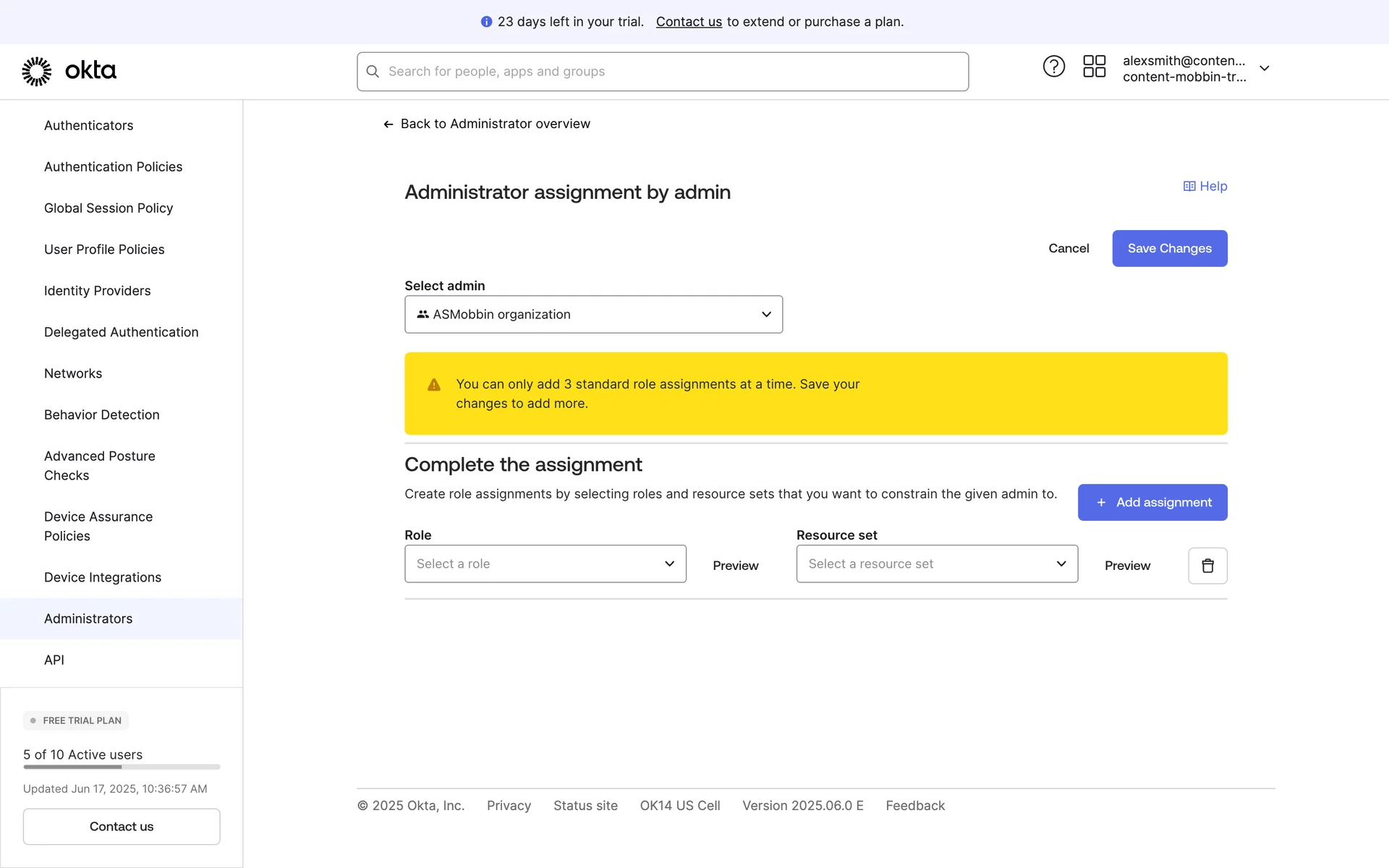The height and width of the screenshot is (868, 1389).
Task: Open Identity Providers in sidebar
Action: [97, 291]
